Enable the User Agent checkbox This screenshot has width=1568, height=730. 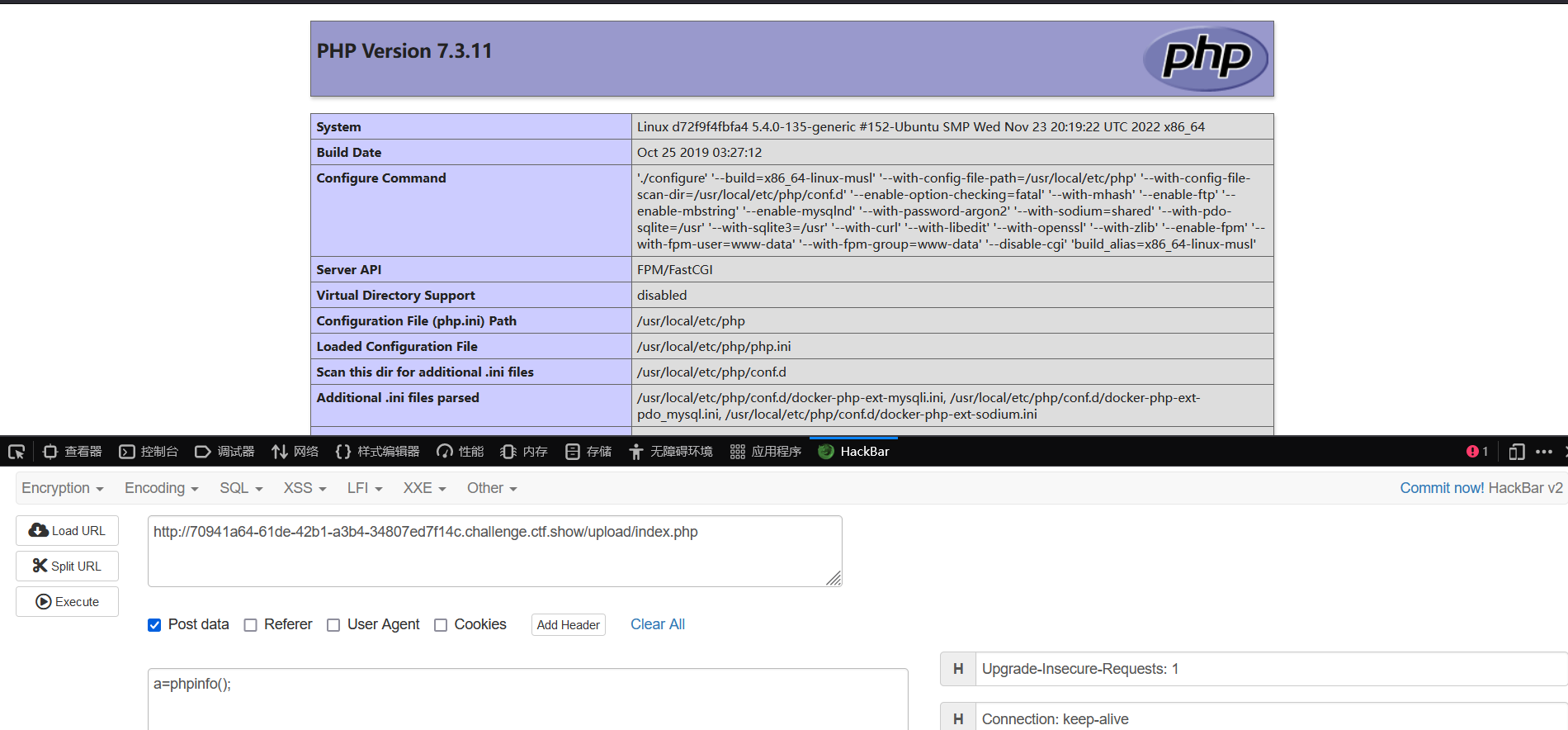(333, 625)
